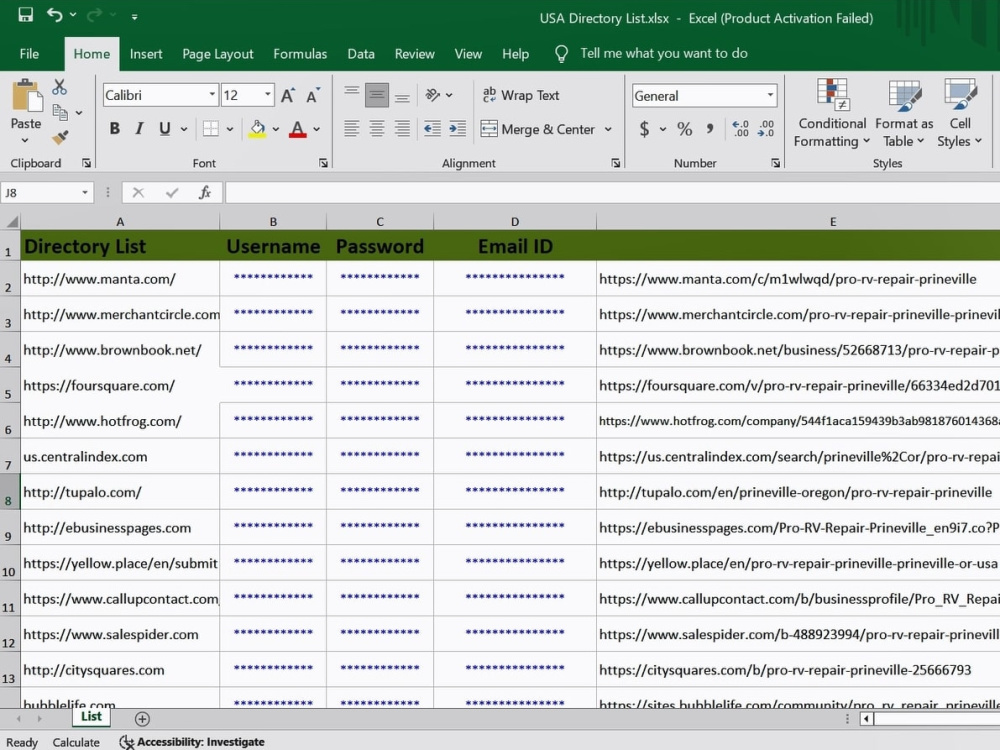Click the Save icon in title bar
Screen dimensions: 1000x750
[x=26, y=15]
